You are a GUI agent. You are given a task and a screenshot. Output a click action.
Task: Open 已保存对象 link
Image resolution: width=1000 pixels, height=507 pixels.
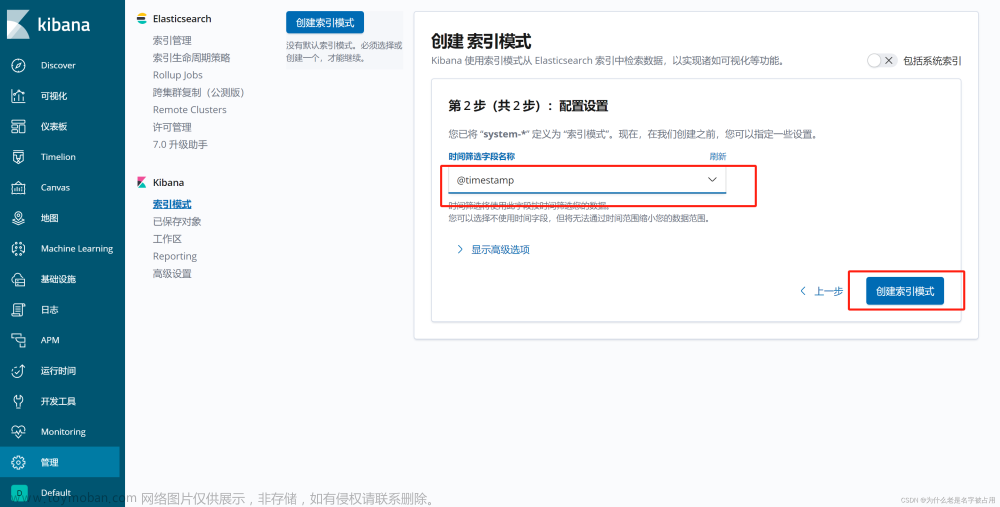pos(177,221)
